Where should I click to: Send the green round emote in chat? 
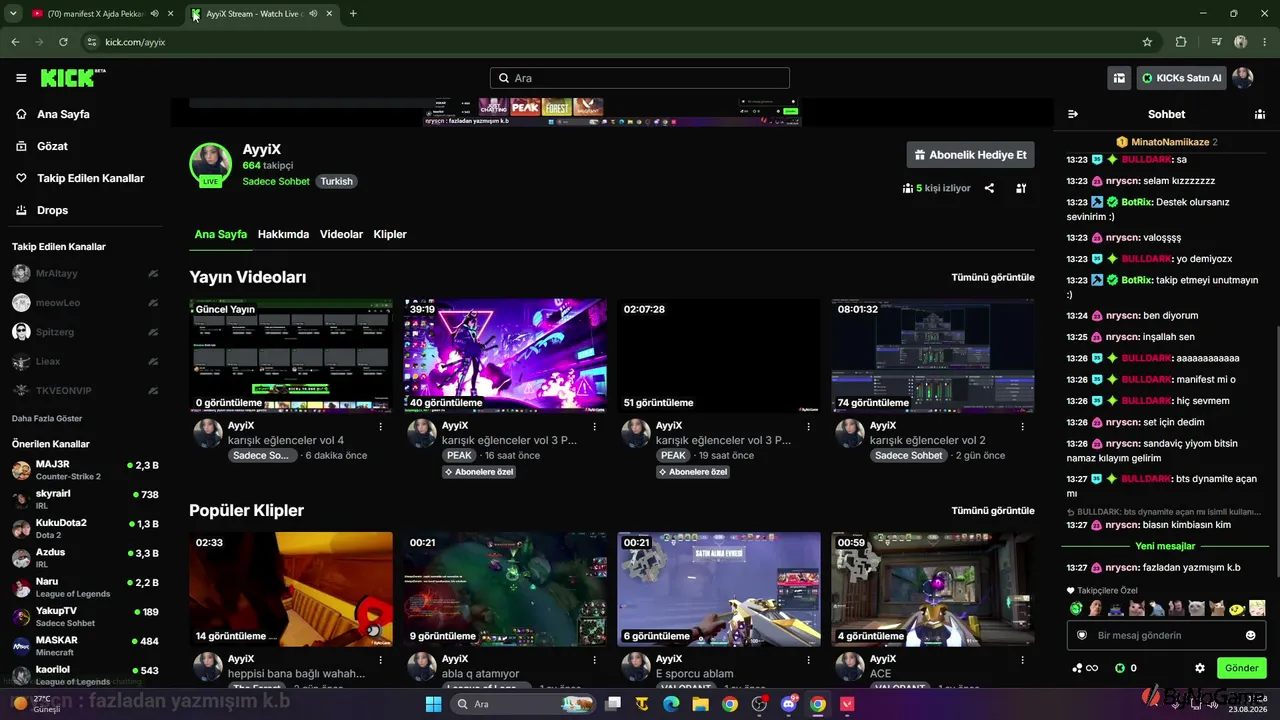[x=1075, y=608]
